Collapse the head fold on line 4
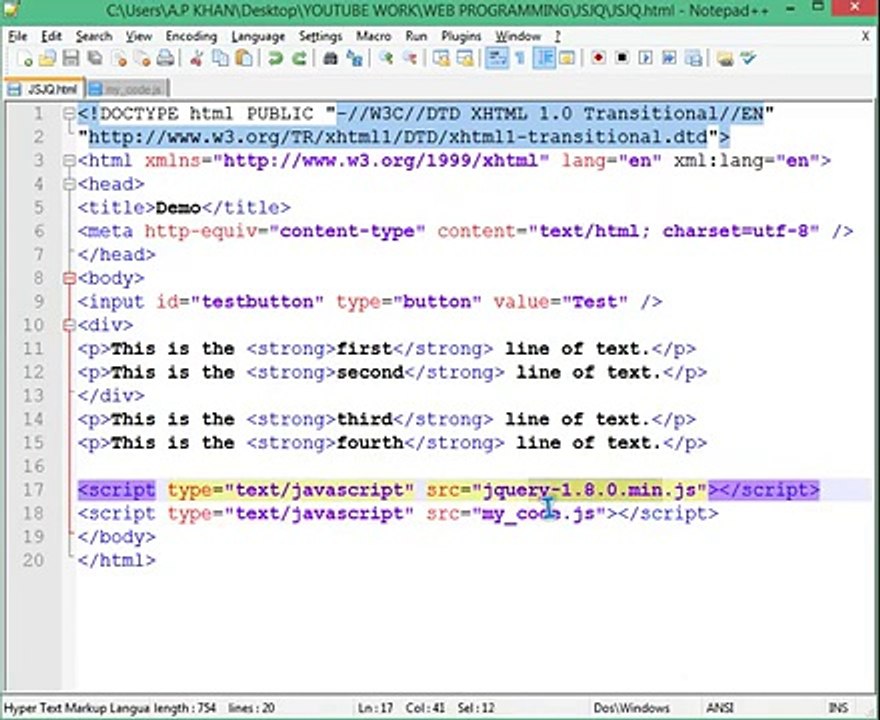The image size is (880, 720). (69, 184)
